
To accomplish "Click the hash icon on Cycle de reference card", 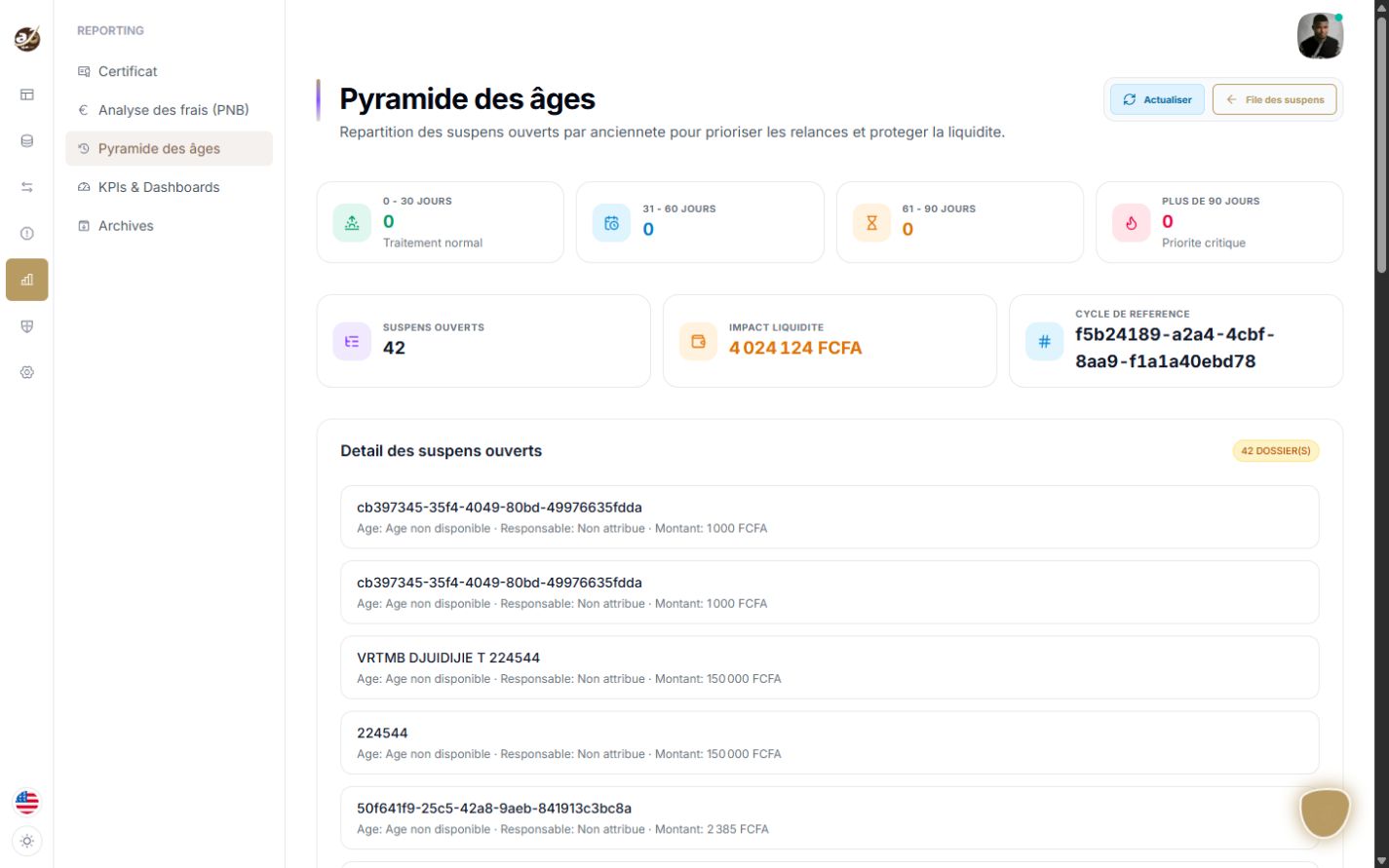I will pyautogui.click(x=1044, y=341).
